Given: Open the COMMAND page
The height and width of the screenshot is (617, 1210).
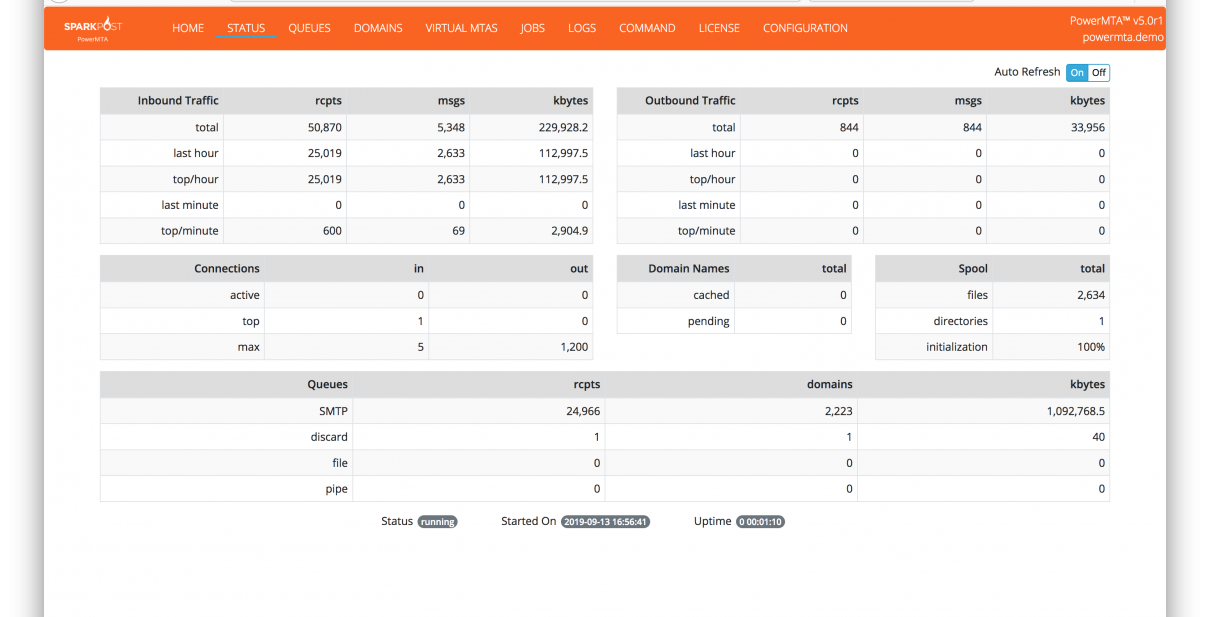Looking at the screenshot, I should click(647, 28).
